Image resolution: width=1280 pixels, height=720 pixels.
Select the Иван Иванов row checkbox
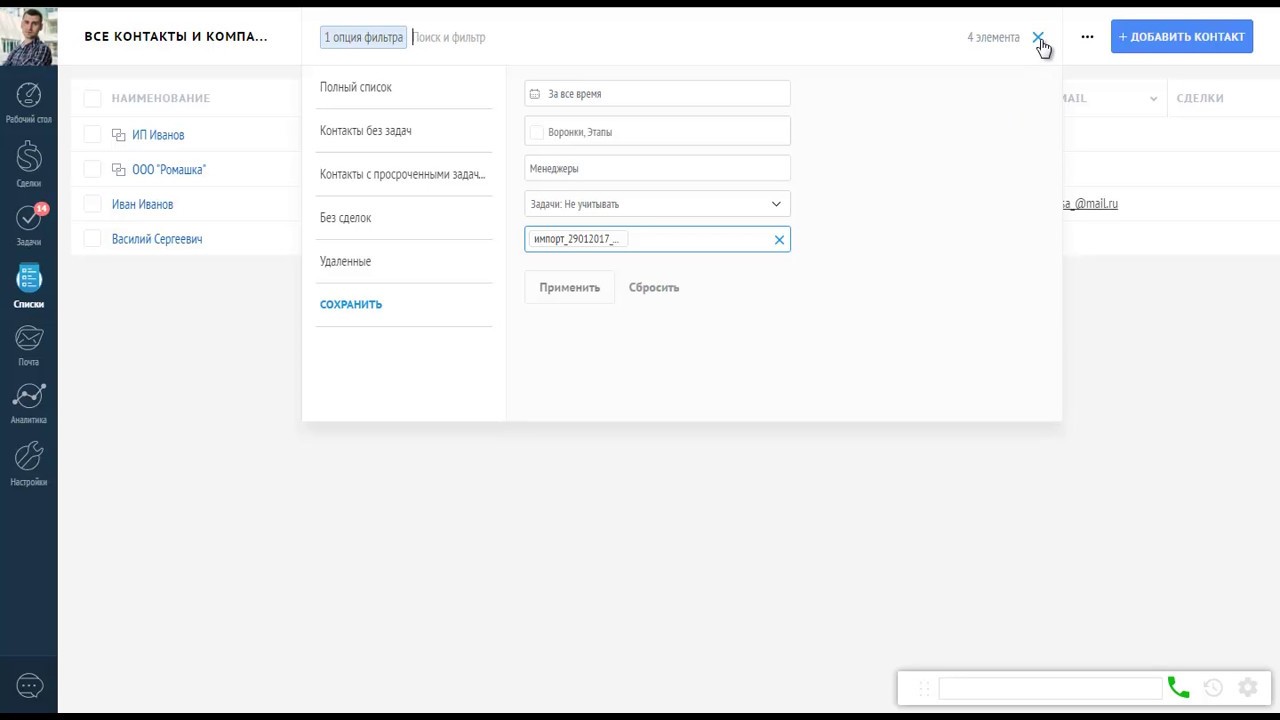coord(92,204)
